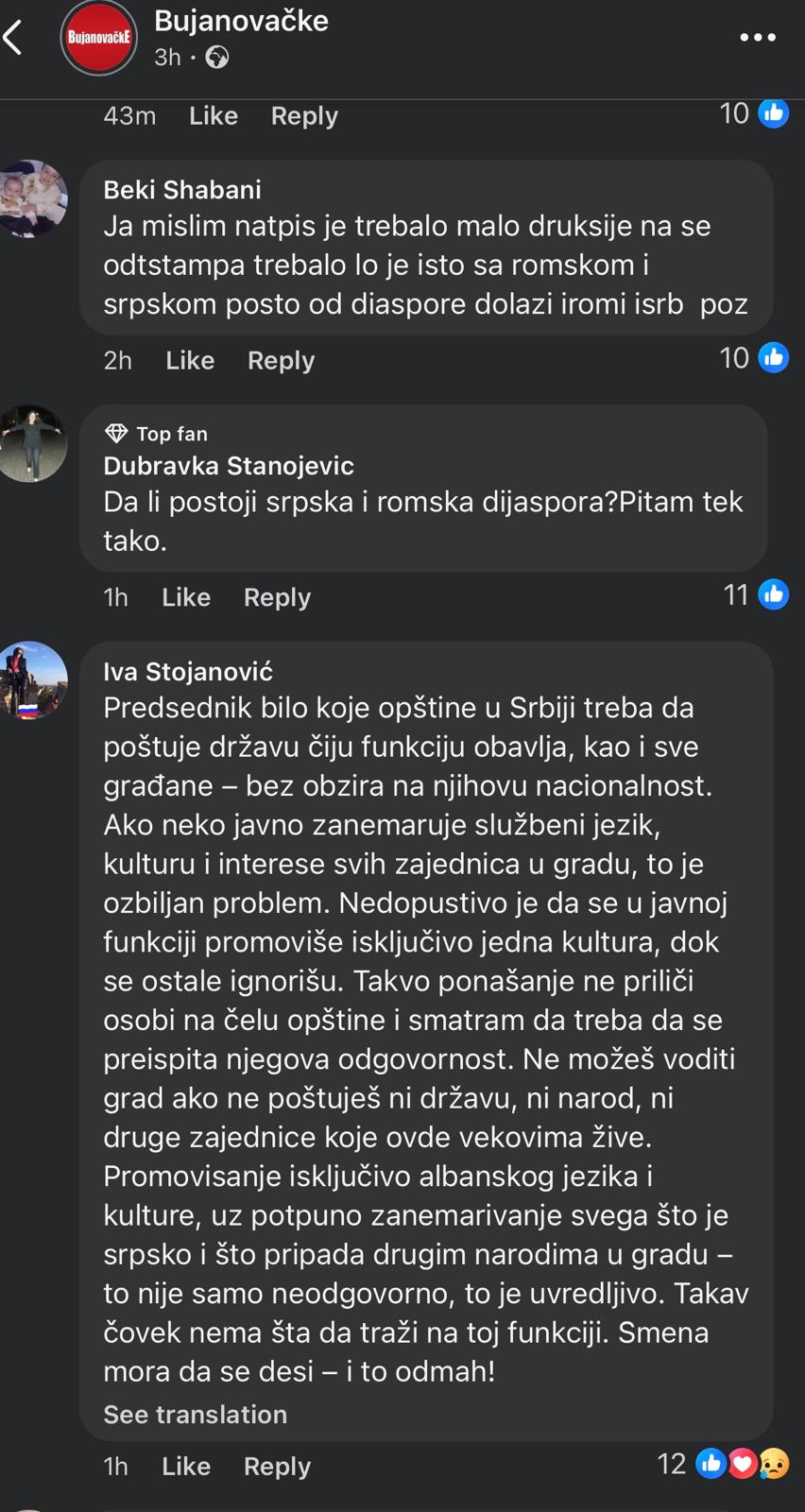Like Dubravka Stanojevic's comment
Screen dimensions: 805x1512
[x=186, y=597]
